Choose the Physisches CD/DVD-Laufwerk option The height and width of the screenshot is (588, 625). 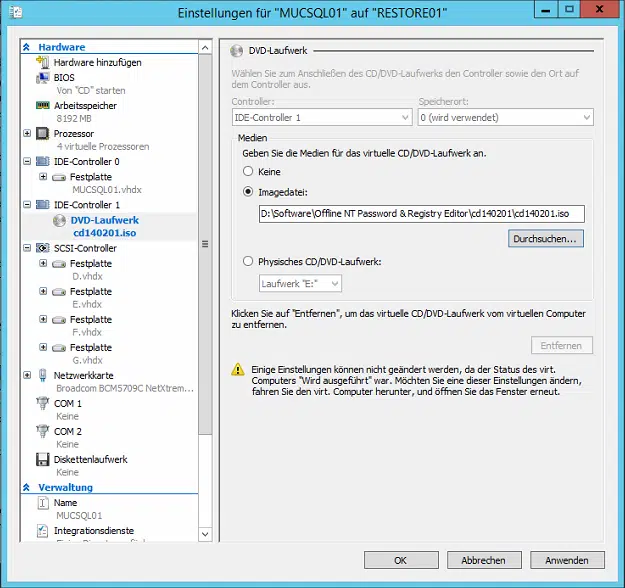click(x=248, y=262)
